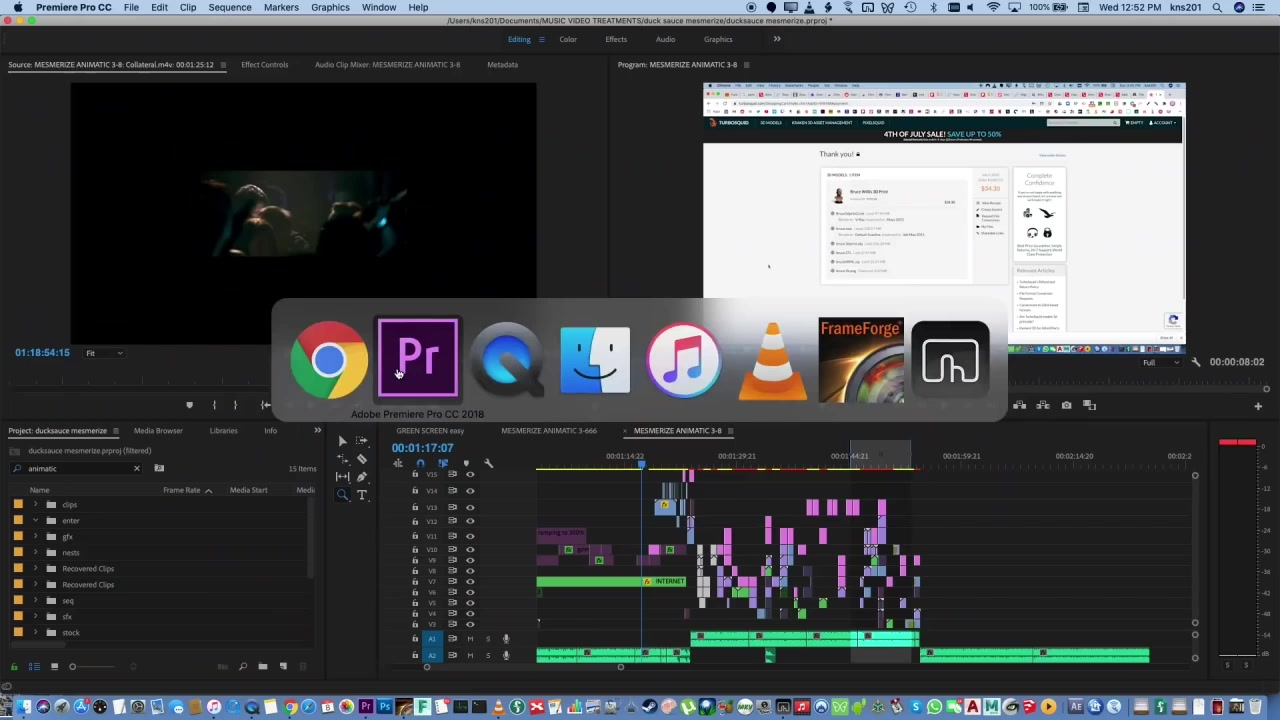Select the Slip tool
Image resolution: width=1280 pixels, height=720 pixels.
pos(342,477)
